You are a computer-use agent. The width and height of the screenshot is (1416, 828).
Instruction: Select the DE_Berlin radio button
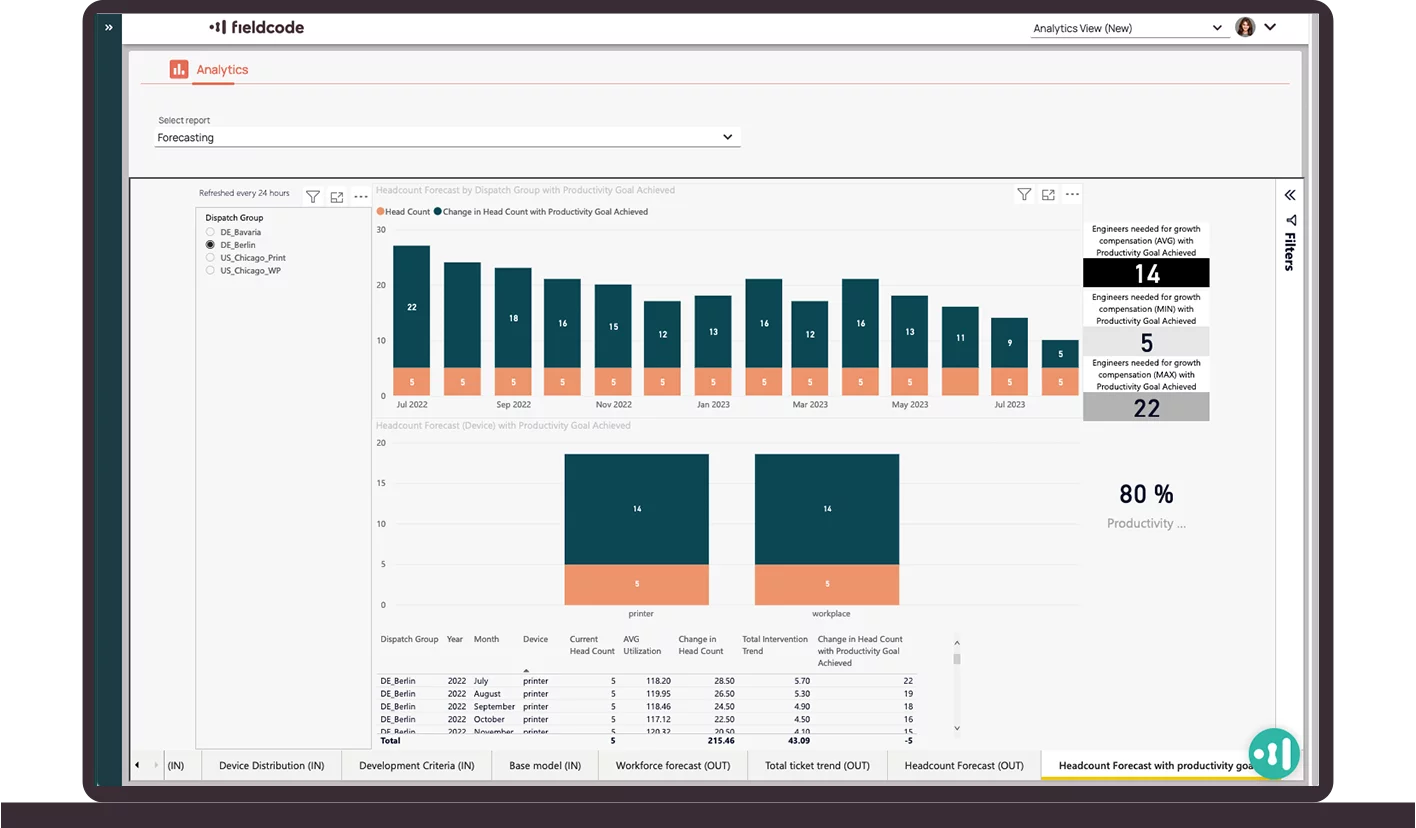(210, 244)
